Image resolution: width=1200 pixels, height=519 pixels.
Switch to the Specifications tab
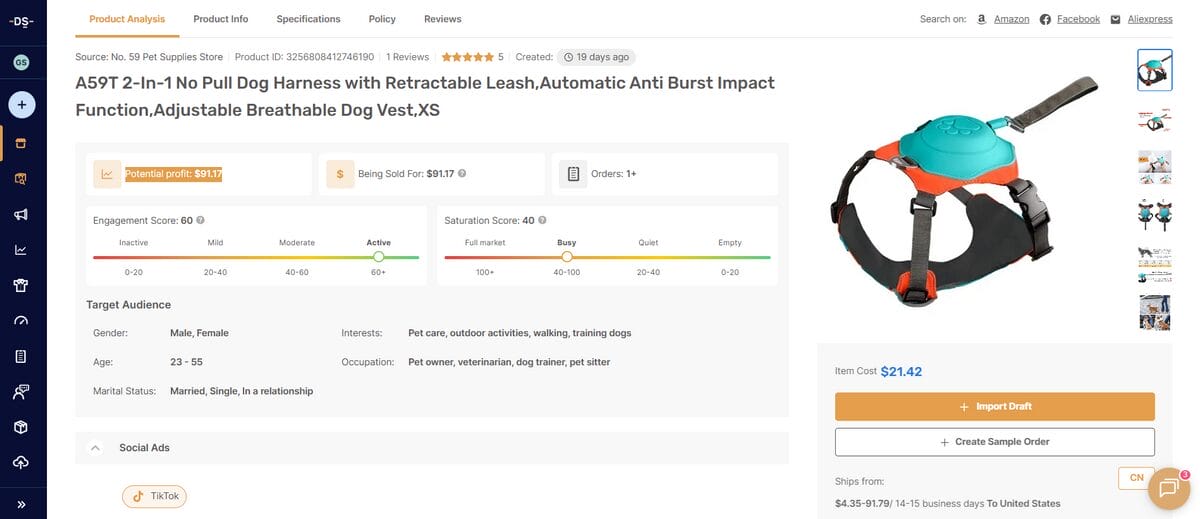tap(308, 19)
